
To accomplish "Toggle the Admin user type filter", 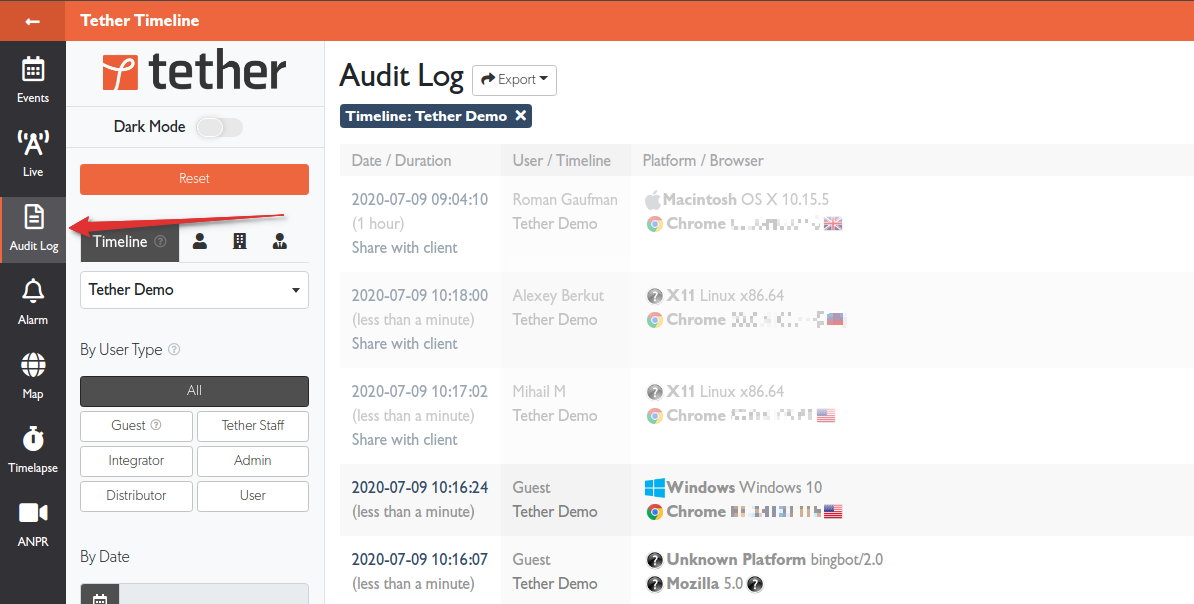I will 252,461.
